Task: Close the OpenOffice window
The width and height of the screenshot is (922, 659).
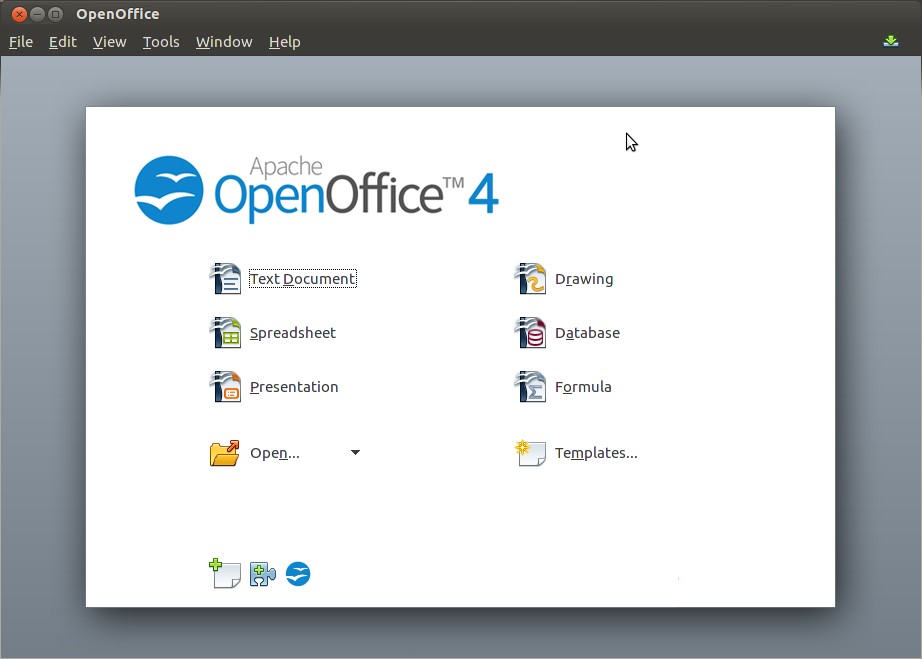Action: click(x=19, y=14)
